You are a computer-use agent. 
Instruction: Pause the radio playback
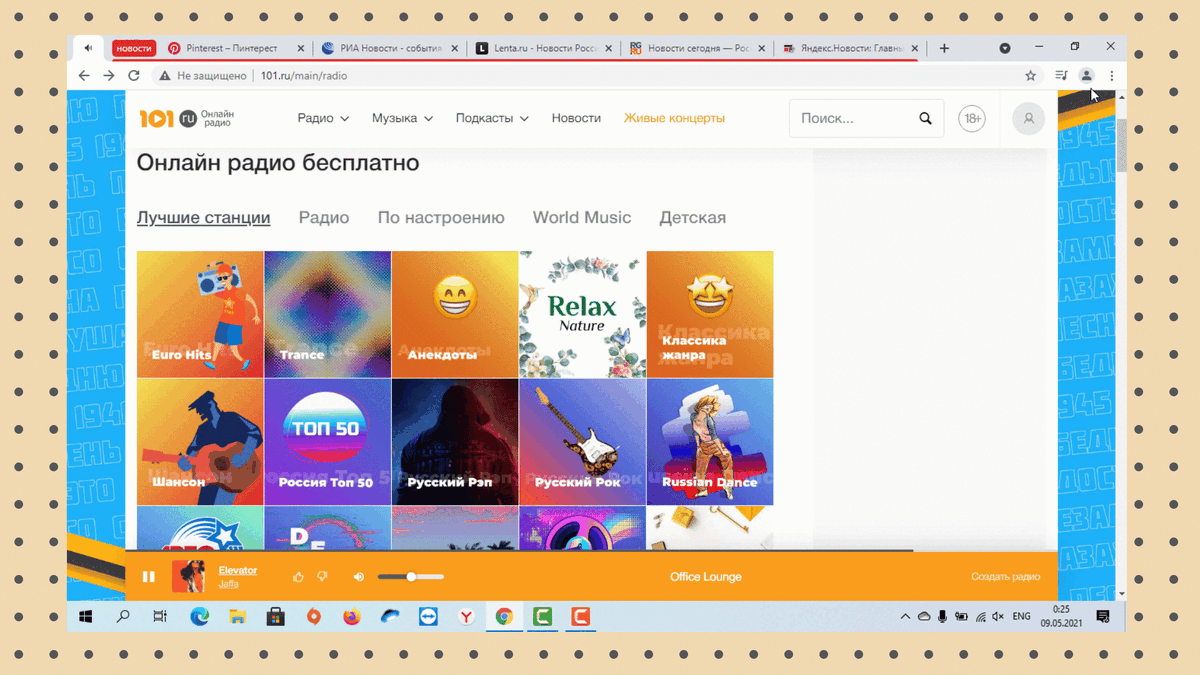[x=148, y=577]
